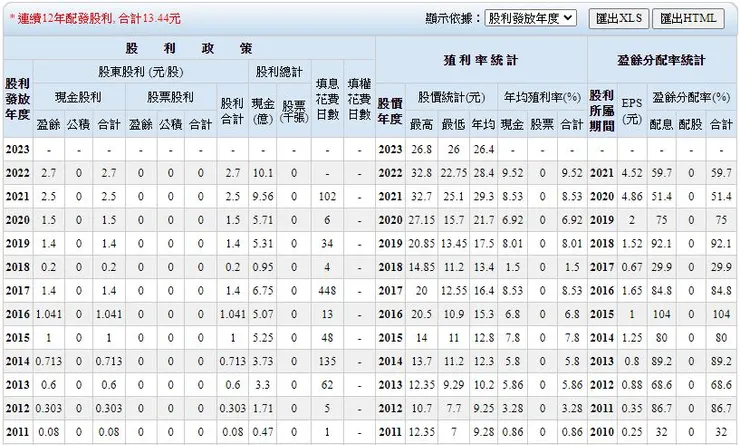Click the 32.8 highest price for 2022

coord(421,173)
